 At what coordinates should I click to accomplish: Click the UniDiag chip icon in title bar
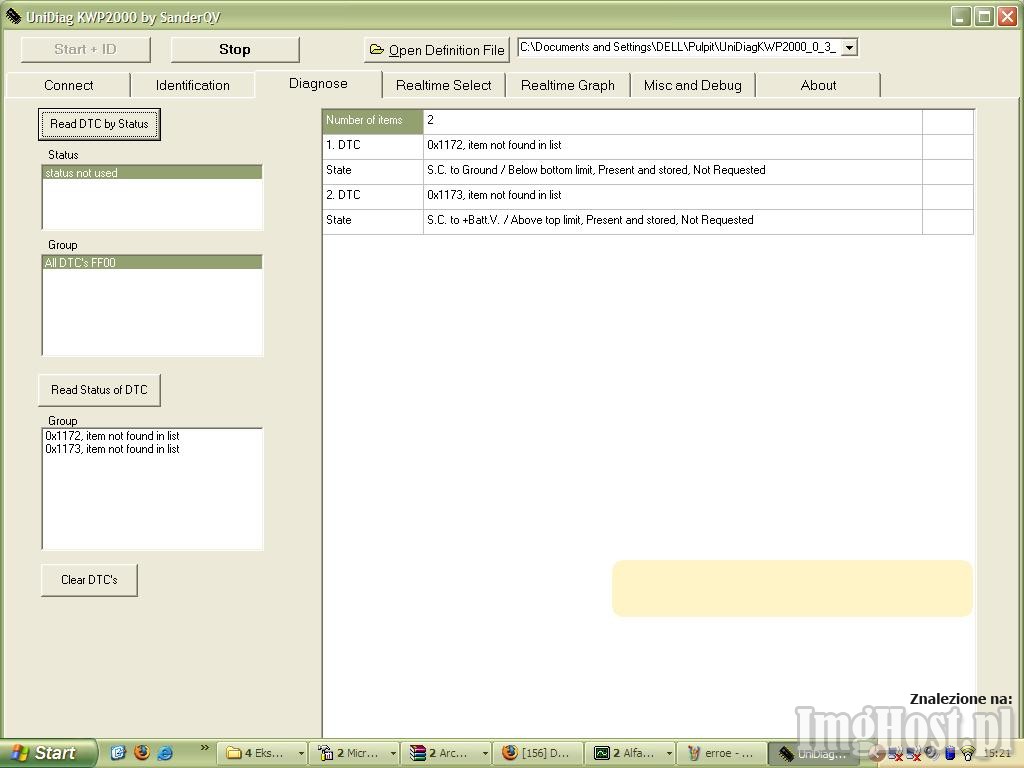click(x=13, y=16)
